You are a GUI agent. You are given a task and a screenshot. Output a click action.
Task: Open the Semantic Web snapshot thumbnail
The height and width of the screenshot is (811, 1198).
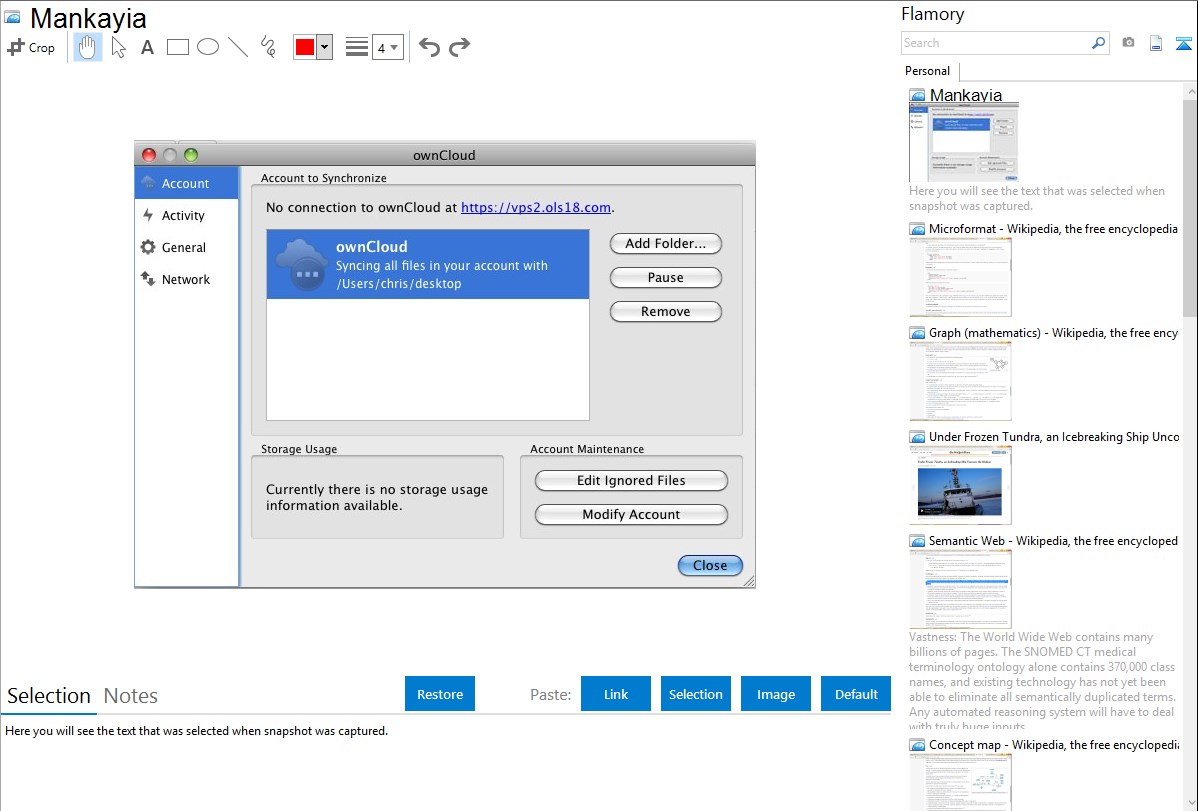(960, 589)
